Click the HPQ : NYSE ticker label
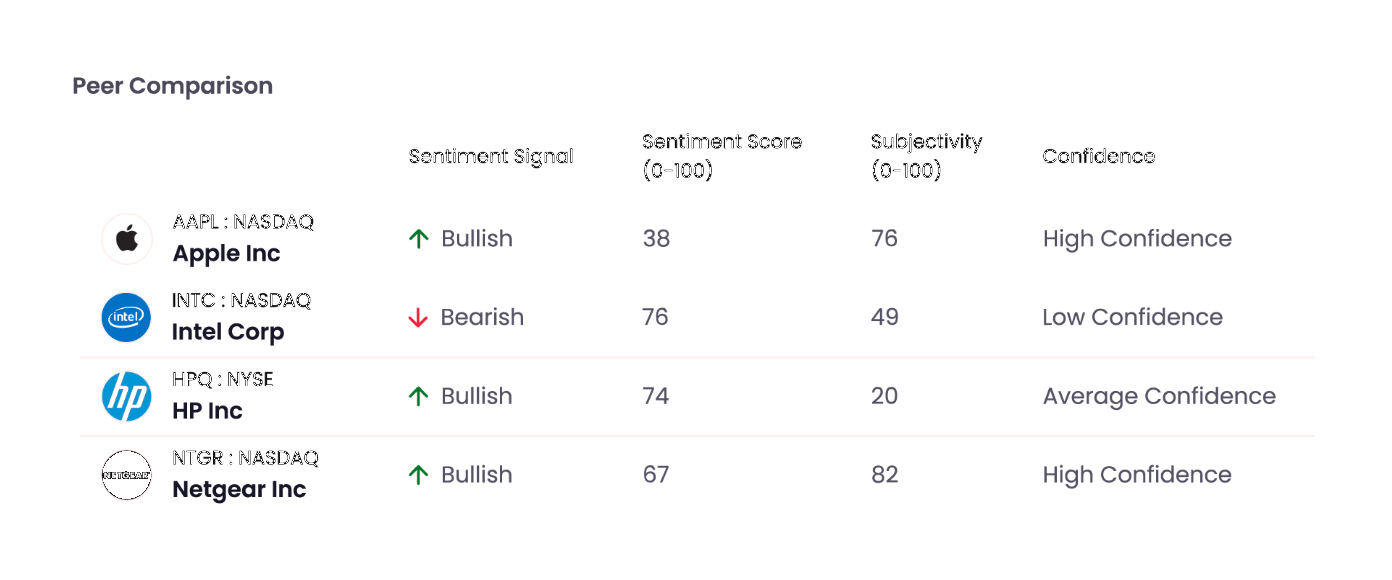Viewport: 1392px width, 580px height. click(x=223, y=380)
